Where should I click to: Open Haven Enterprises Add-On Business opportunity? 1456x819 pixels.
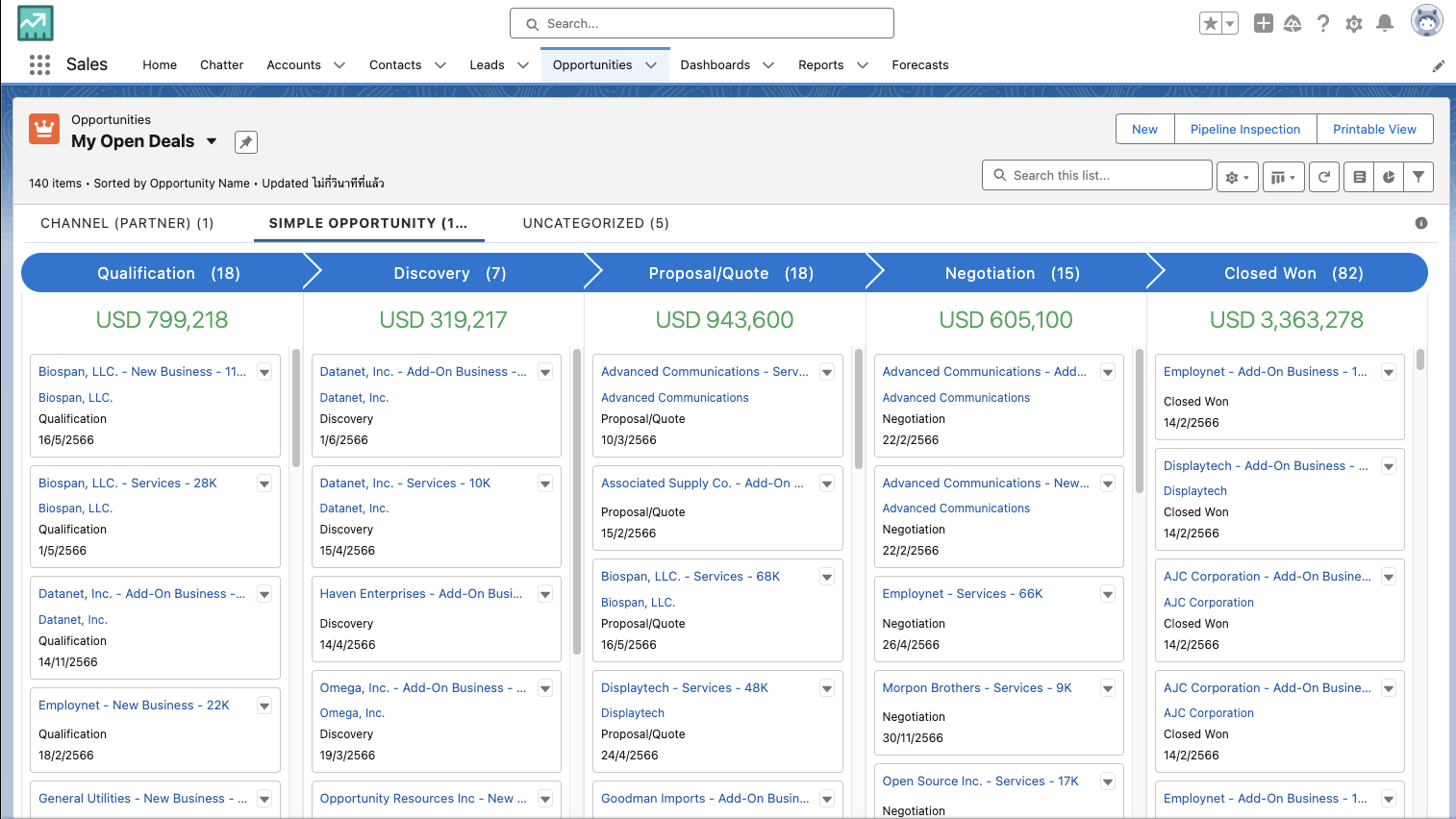coord(421,594)
